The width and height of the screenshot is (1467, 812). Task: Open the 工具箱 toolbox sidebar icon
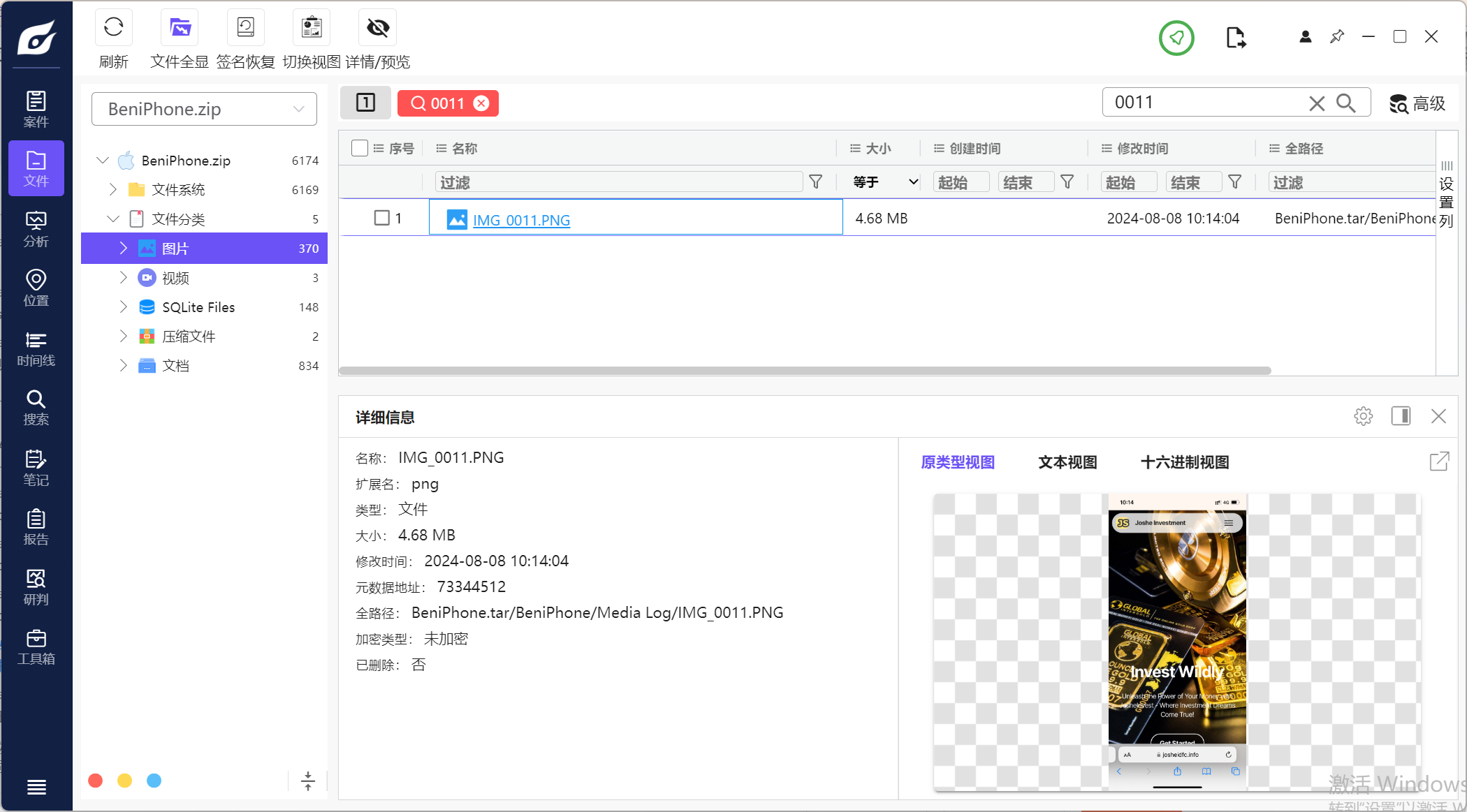(x=36, y=647)
